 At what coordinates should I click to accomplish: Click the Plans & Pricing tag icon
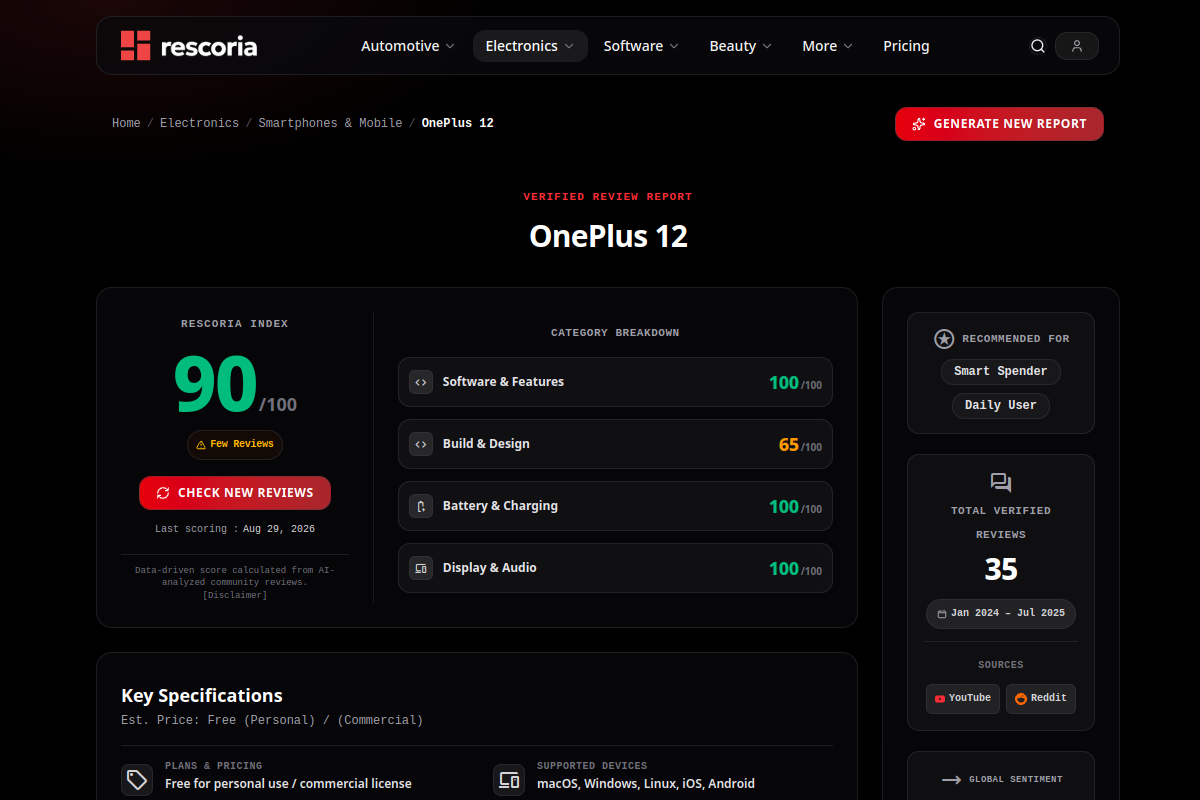coord(137,780)
